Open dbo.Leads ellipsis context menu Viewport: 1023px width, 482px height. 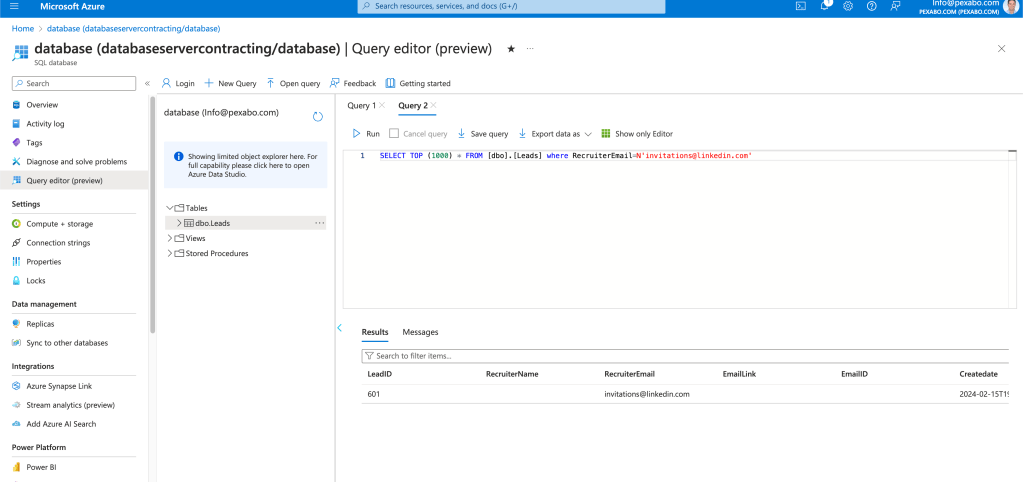pyautogui.click(x=319, y=223)
